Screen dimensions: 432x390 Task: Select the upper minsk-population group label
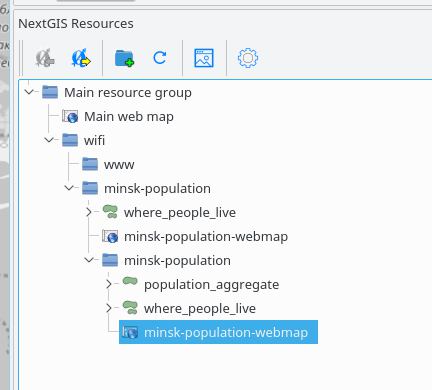(157, 189)
